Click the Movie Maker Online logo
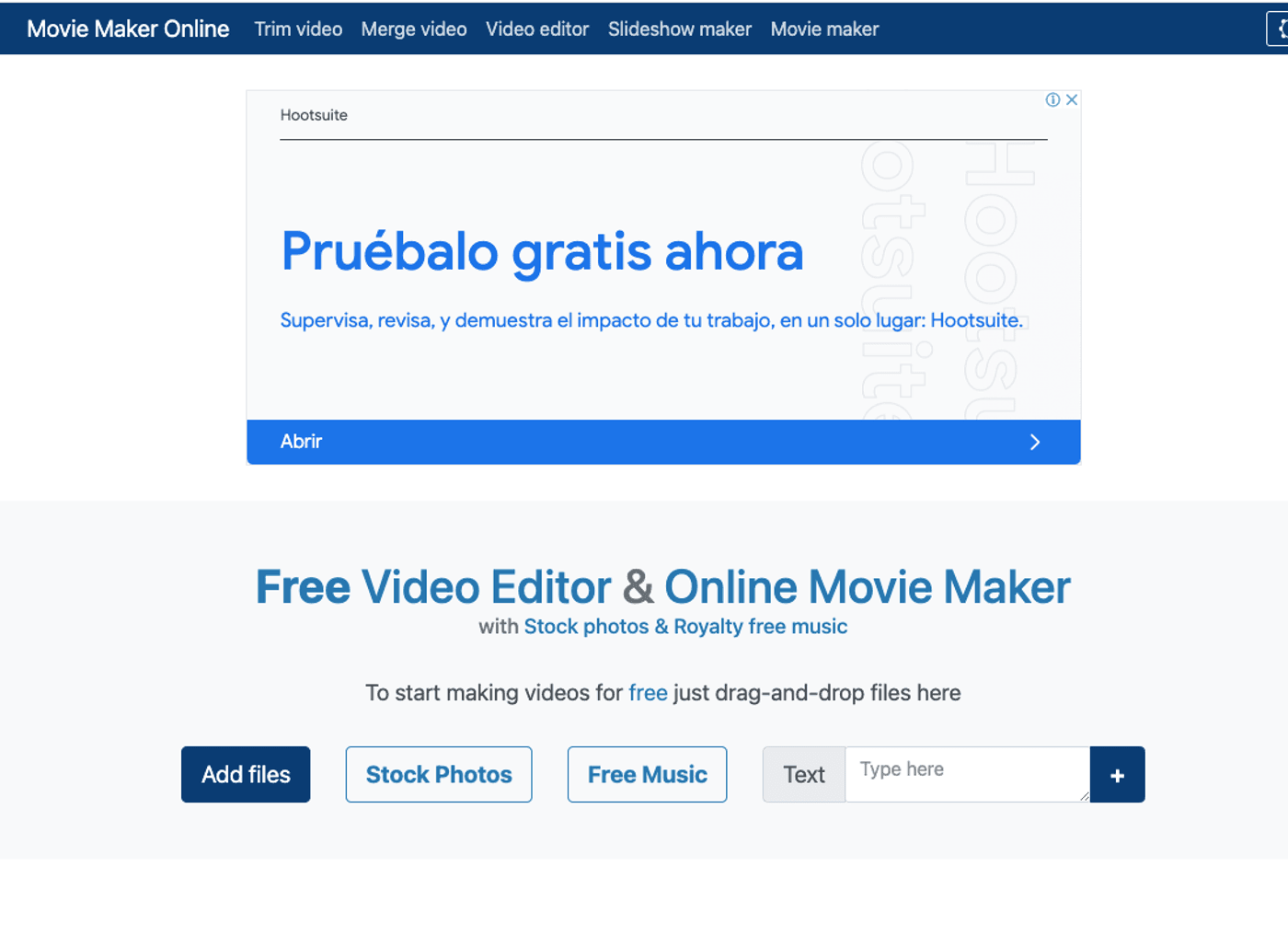 tap(128, 29)
